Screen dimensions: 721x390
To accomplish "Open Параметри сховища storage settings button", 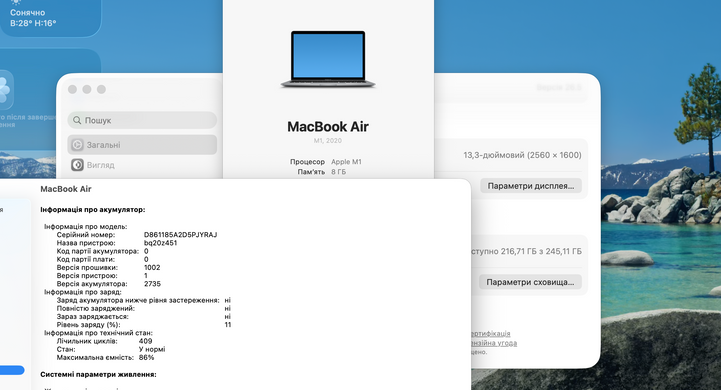I will coord(530,282).
